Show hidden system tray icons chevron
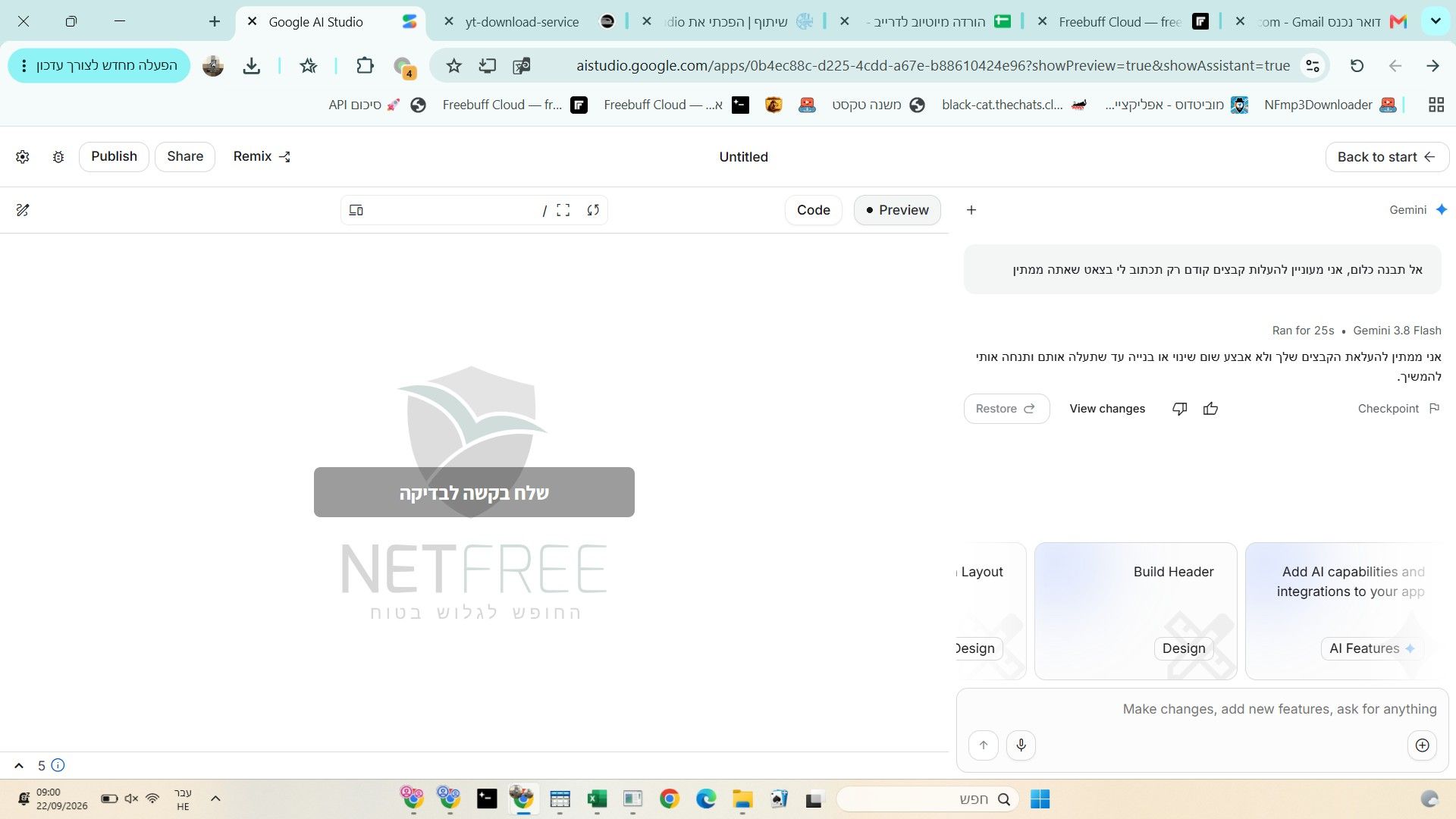This screenshot has height=819, width=1456. 215,799
